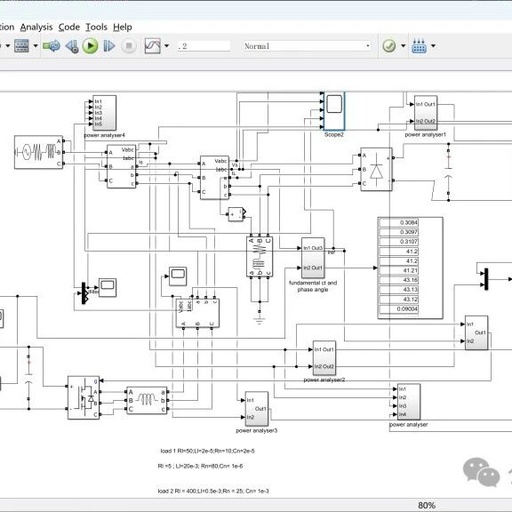Click the Step Back button
The height and width of the screenshot is (512, 512).
pos(72,46)
